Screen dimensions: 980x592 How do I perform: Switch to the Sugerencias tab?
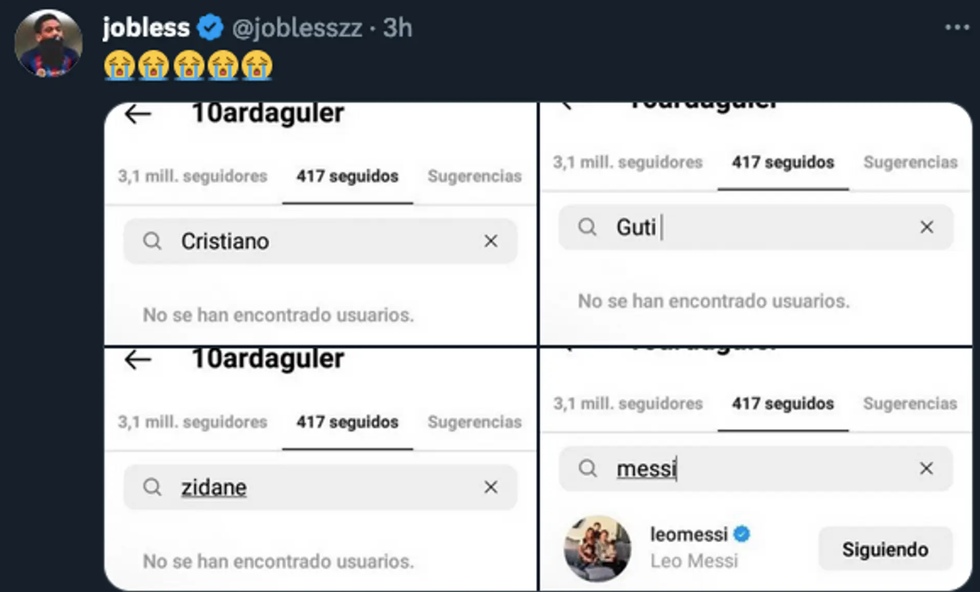(x=474, y=176)
